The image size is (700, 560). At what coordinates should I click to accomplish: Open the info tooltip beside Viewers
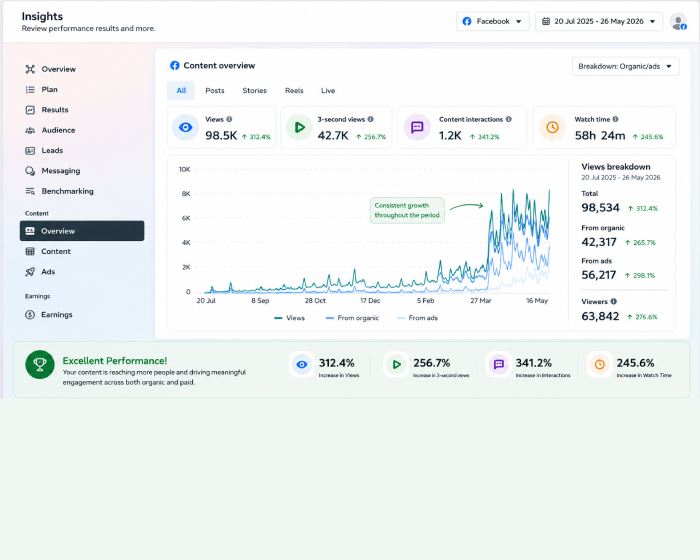pos(613,301)
